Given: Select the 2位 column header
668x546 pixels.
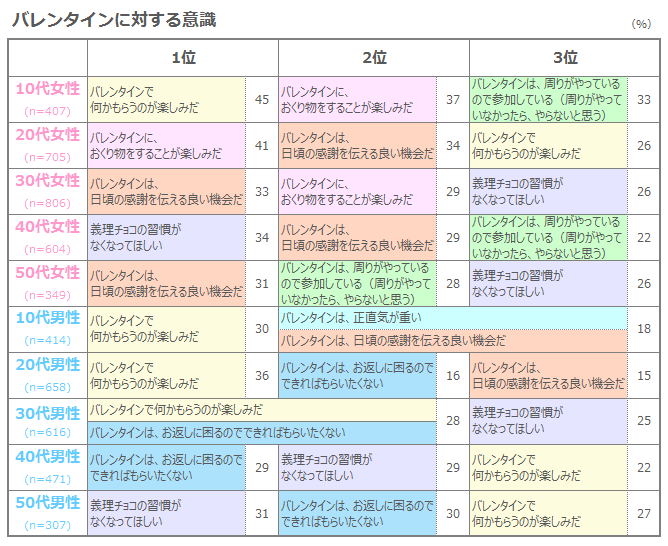Looking at the screenshot, I should click(x=374, y=57).
